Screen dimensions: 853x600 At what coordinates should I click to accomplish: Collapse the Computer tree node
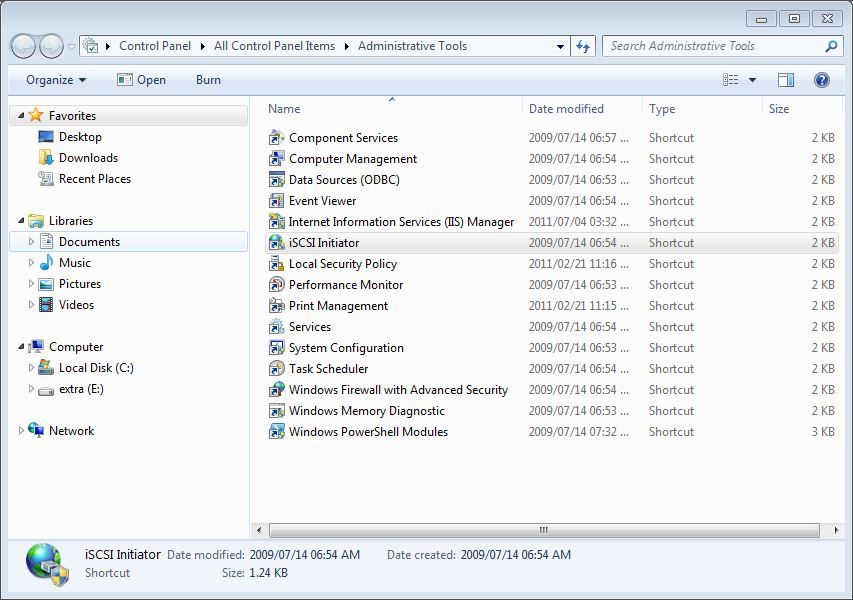click(x=21, y=347)
